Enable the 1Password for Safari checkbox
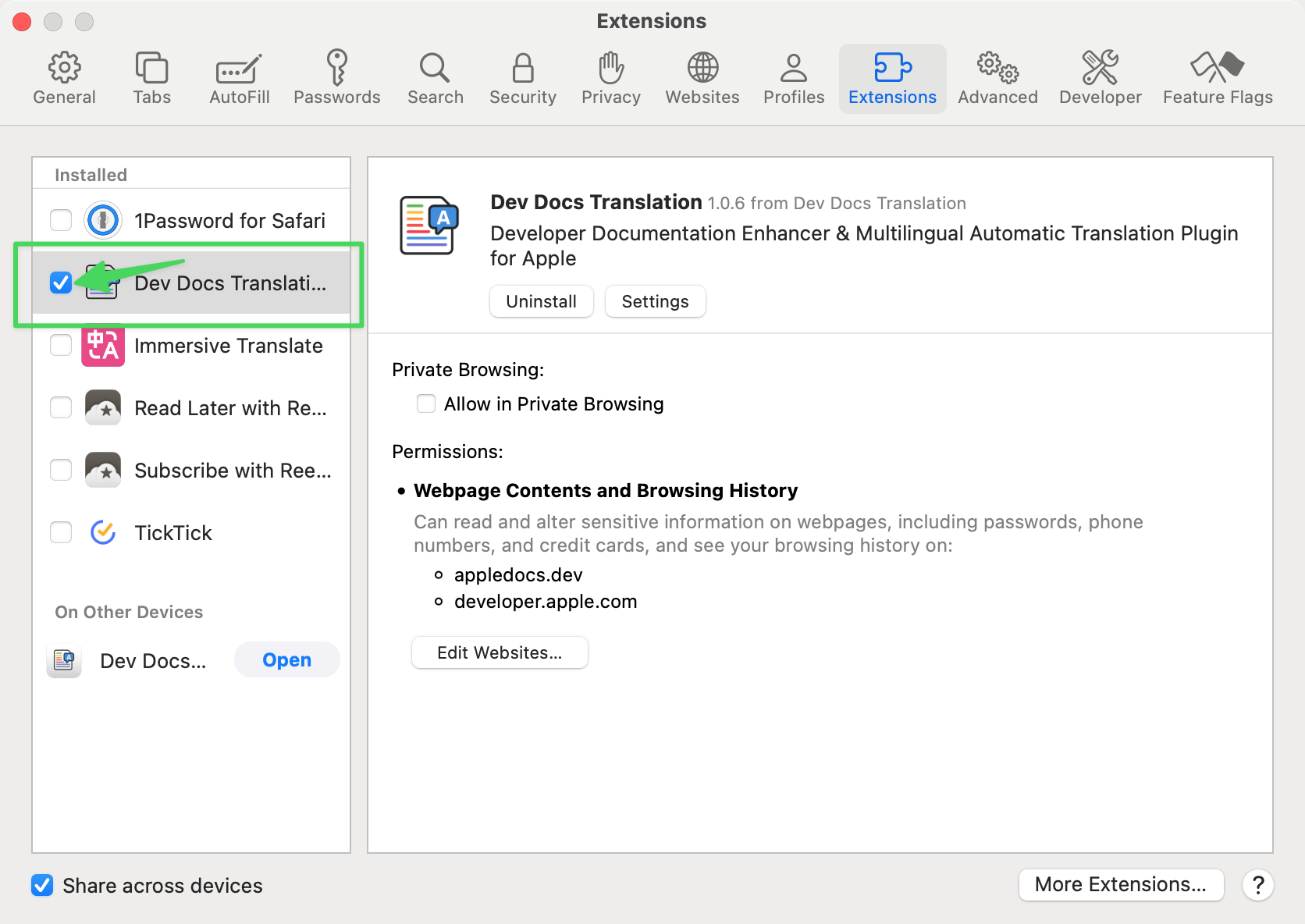This screenshot has height=924, width=1305. point(61,221)
